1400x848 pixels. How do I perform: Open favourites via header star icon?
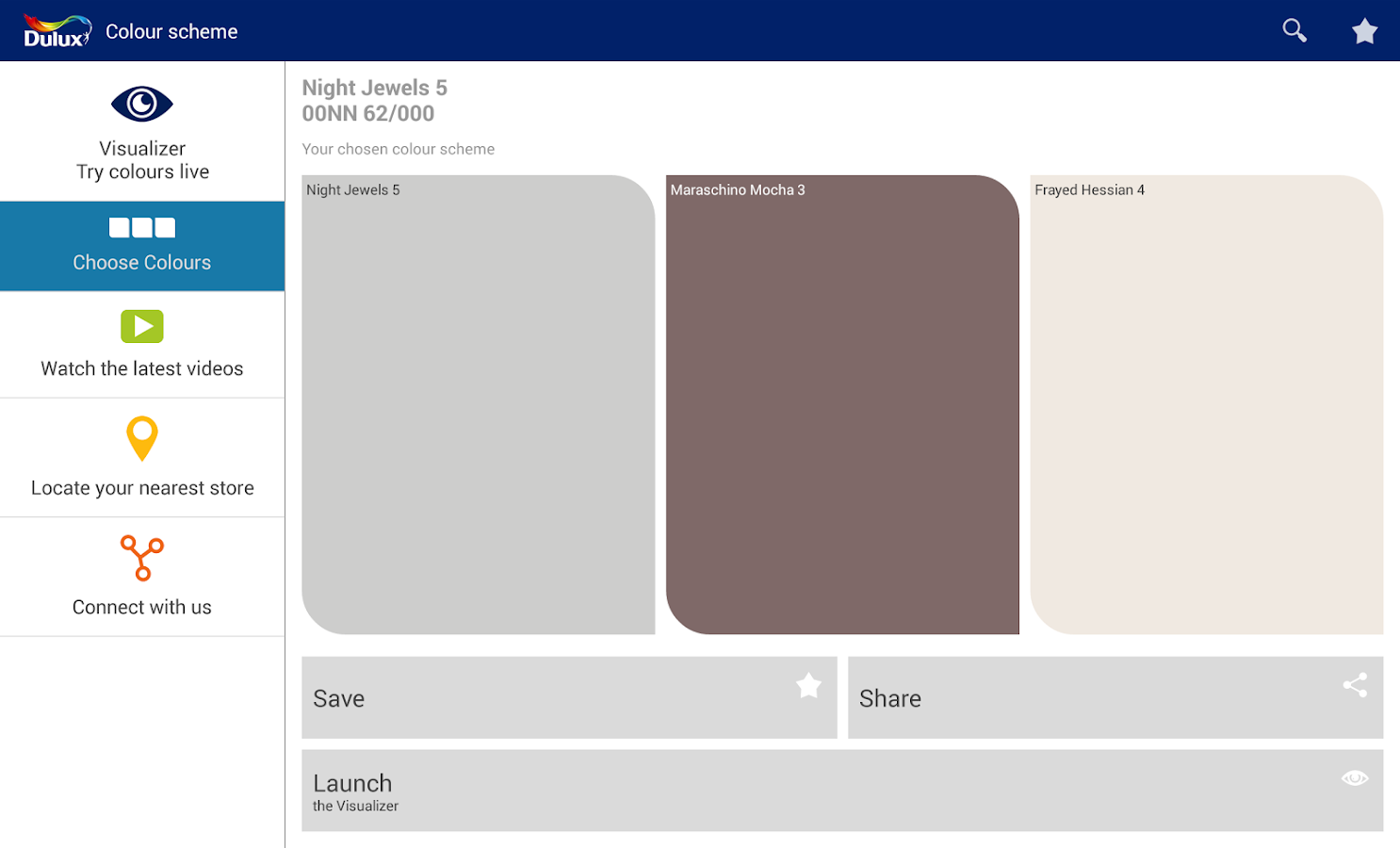tap(1364, 31)
